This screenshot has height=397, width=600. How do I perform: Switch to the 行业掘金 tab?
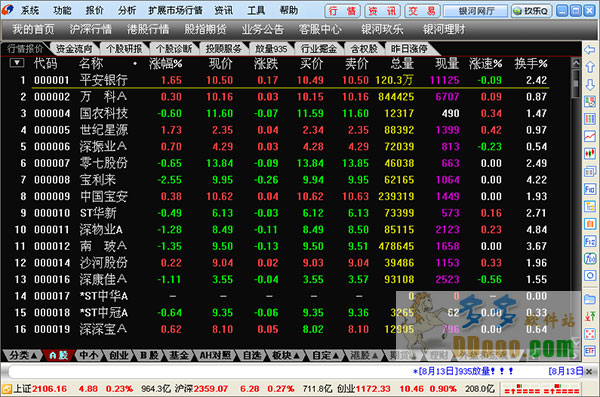click(318, 49)
